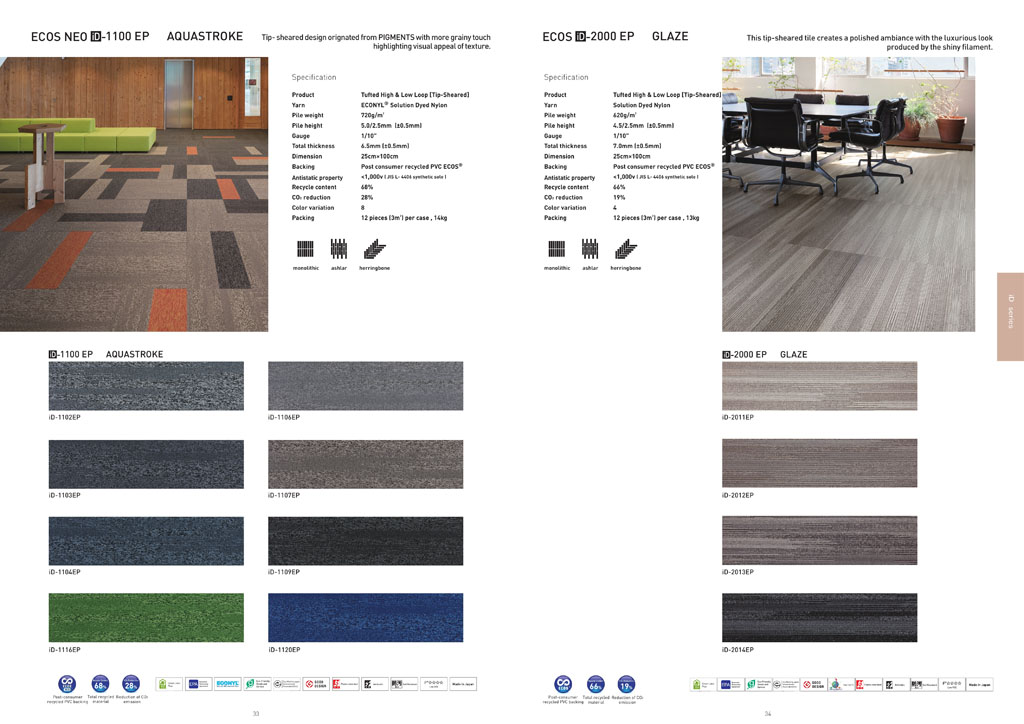1024x724 pixels.
Task: Click the EPA logo on the Aquastroke page
Action: (199, 684)
